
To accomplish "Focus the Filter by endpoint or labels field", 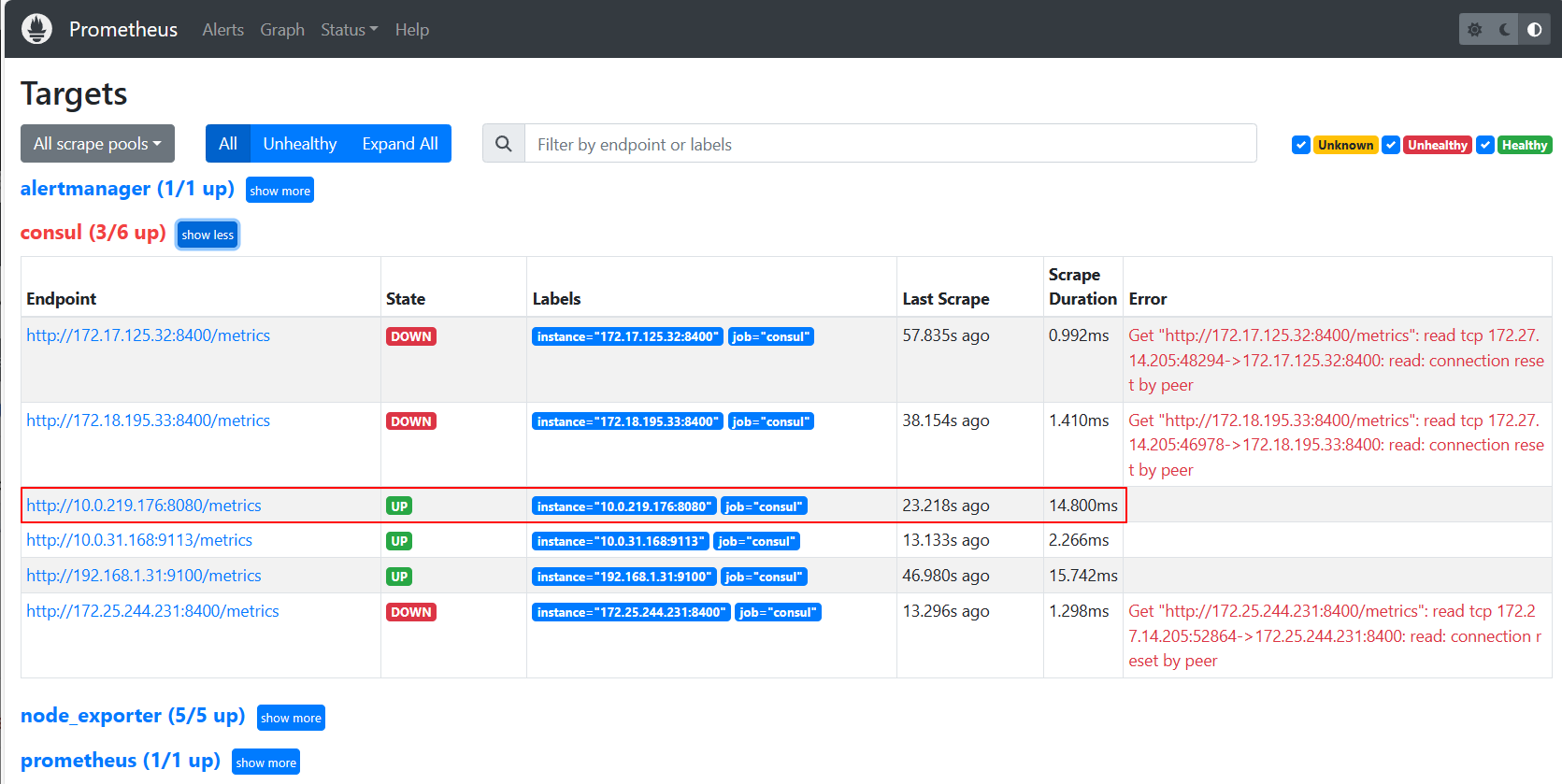I will [891, 144].
